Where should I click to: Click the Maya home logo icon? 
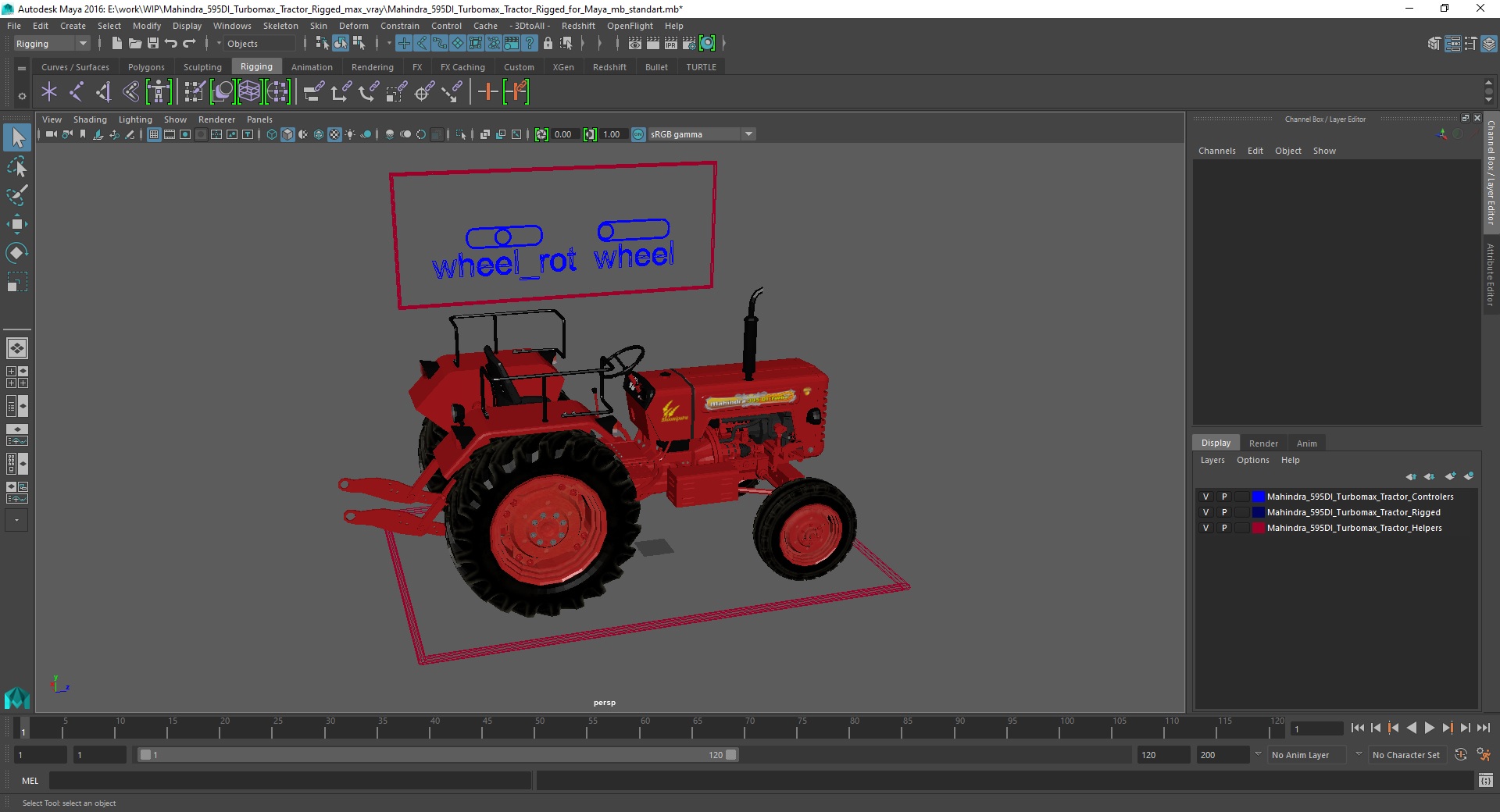[17, 697]
